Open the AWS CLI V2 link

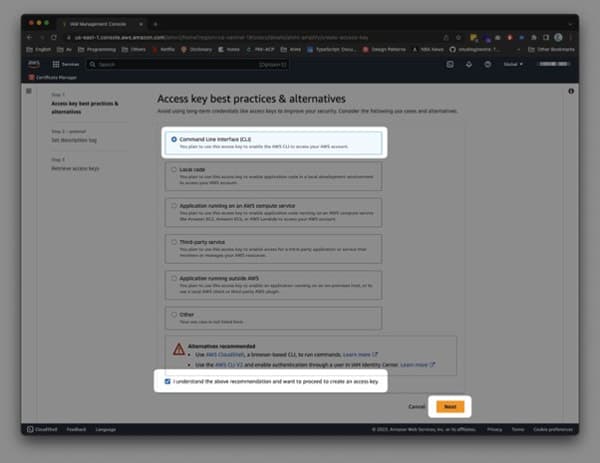pos(228,365)
